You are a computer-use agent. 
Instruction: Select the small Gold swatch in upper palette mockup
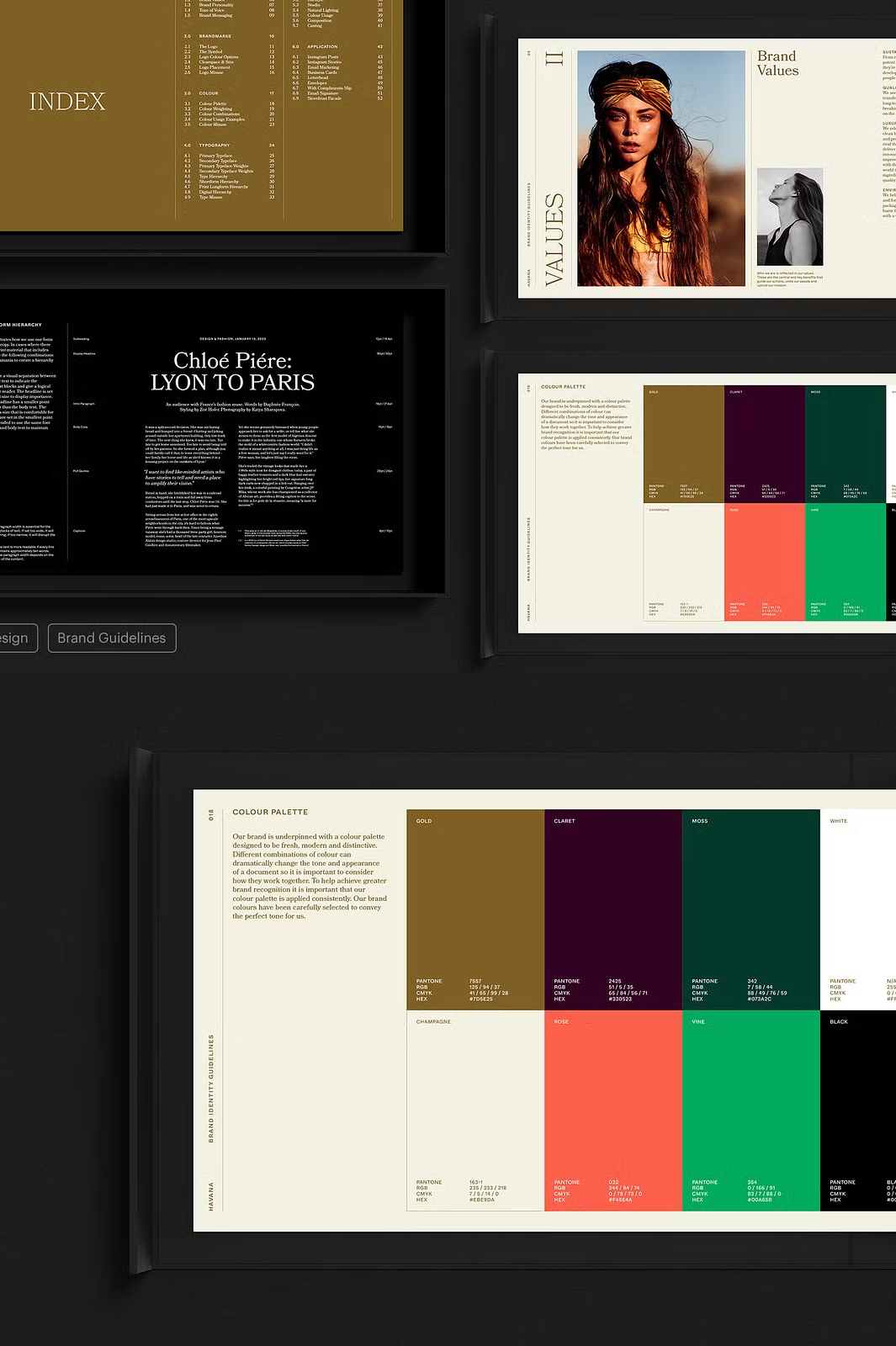tap(683, 437)
